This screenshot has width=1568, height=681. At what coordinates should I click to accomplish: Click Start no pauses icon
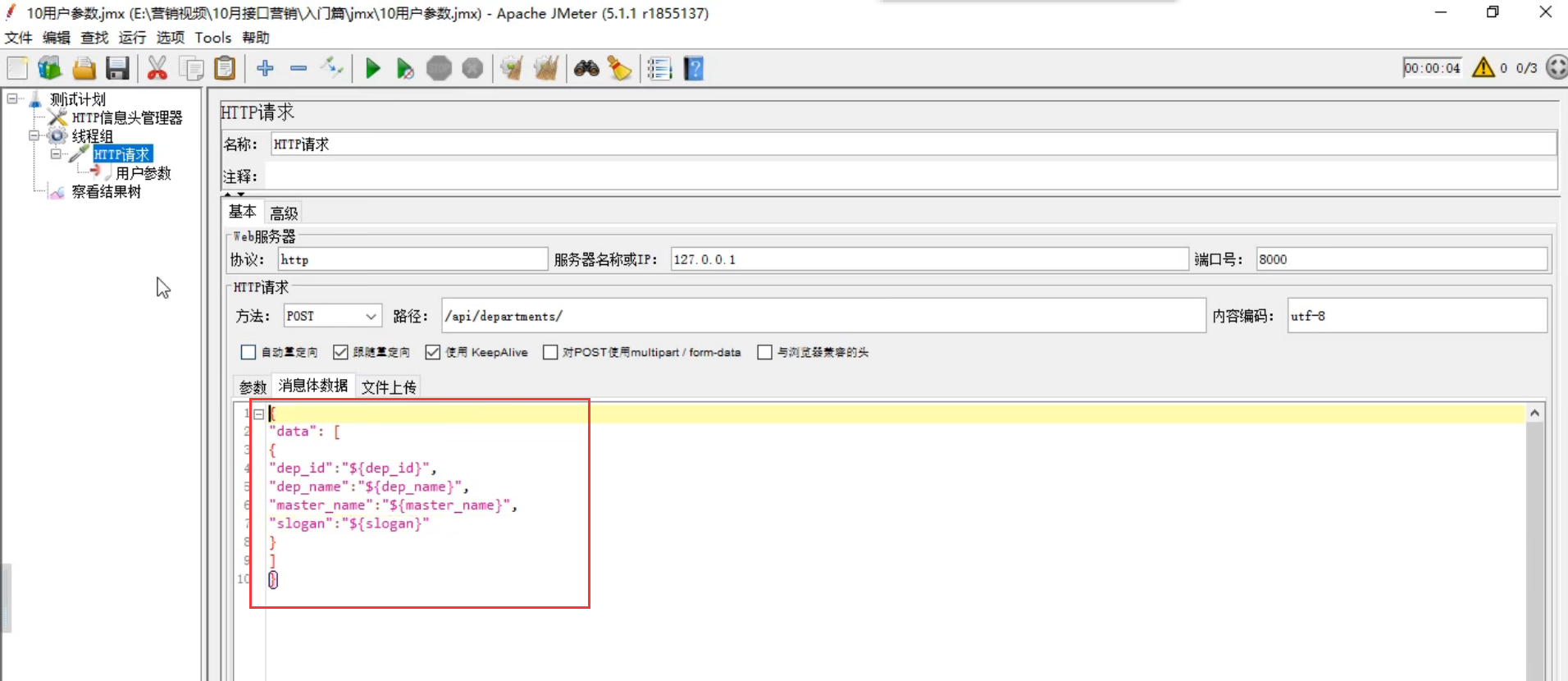(x=405, y=68)
